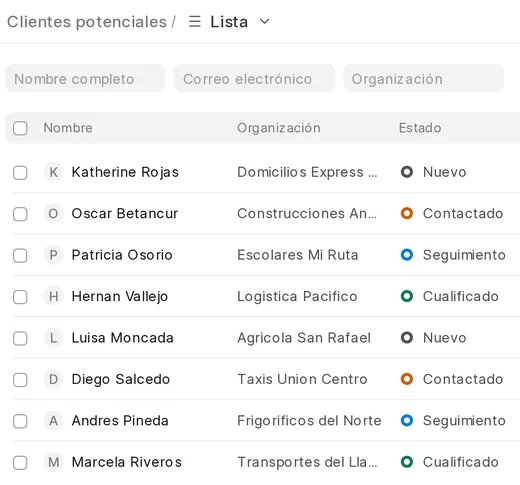520x485 pixels.
Task: Select the Oscar Betancur row checkbox
Action: point(20,214)
